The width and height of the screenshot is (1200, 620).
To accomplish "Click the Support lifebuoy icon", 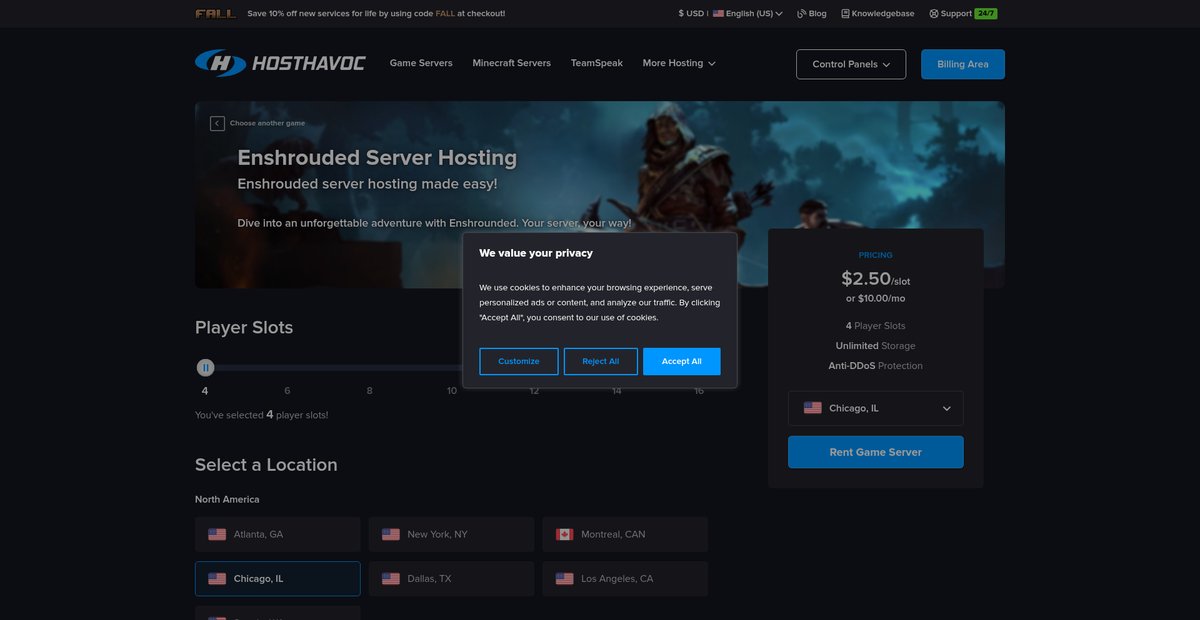I will coord(934,14).
